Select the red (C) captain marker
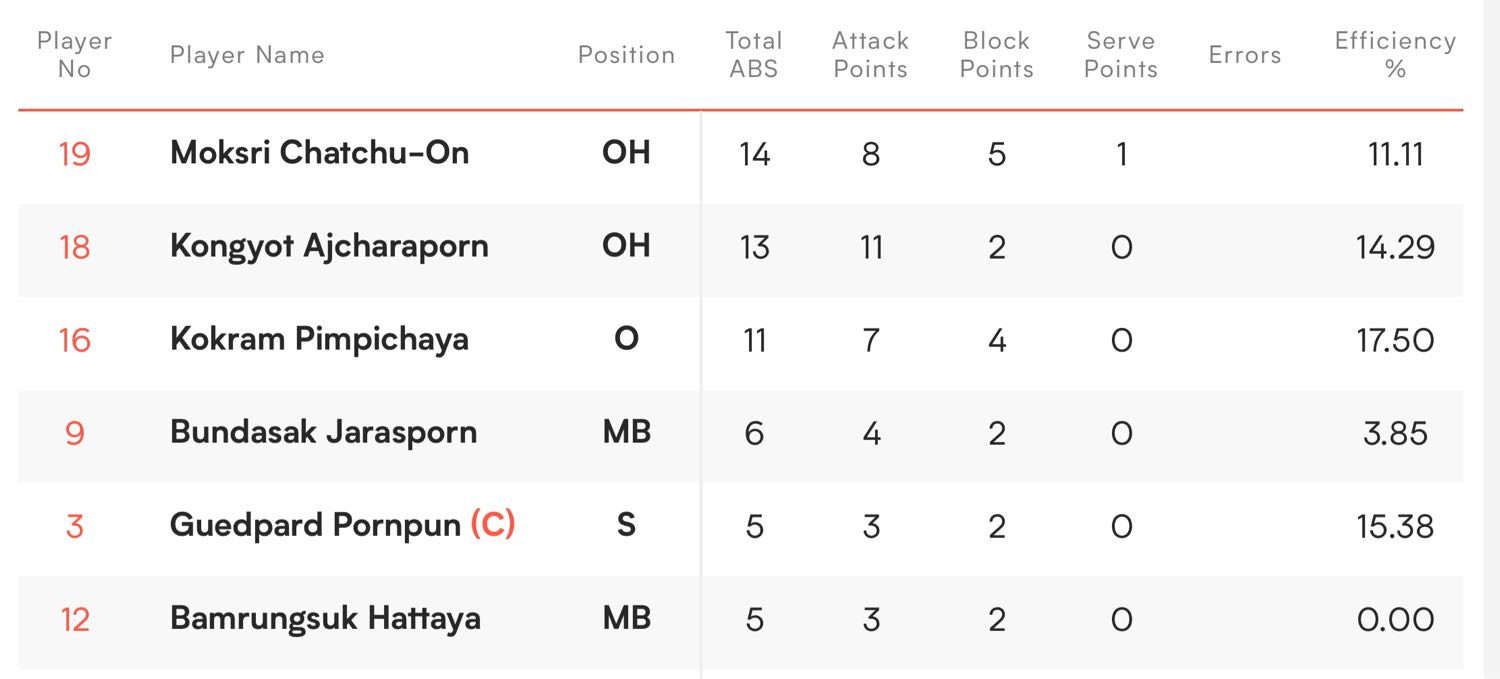Screen dimensions: 1500x679 493,524
